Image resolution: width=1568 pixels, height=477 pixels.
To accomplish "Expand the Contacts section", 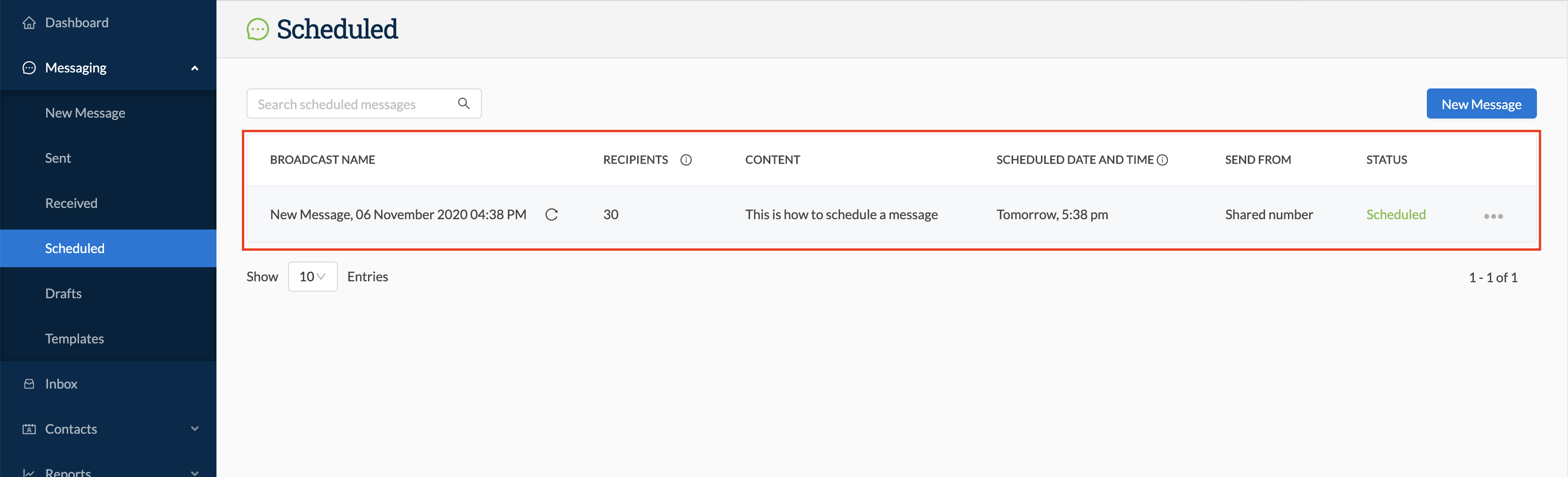I will click(195, 429).
